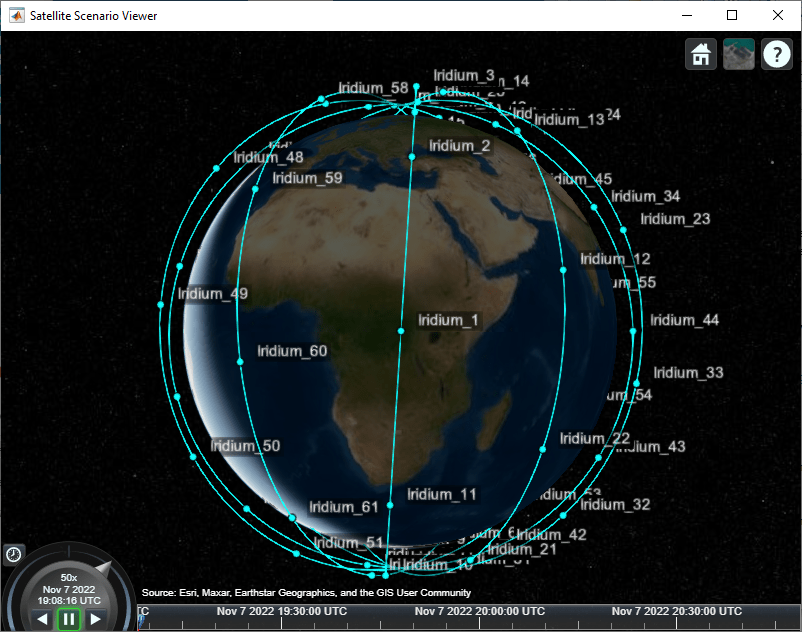The height and width of the screenshot is (632, 802).
Task: Click the clock icon on animation widget
Action: 13,555
